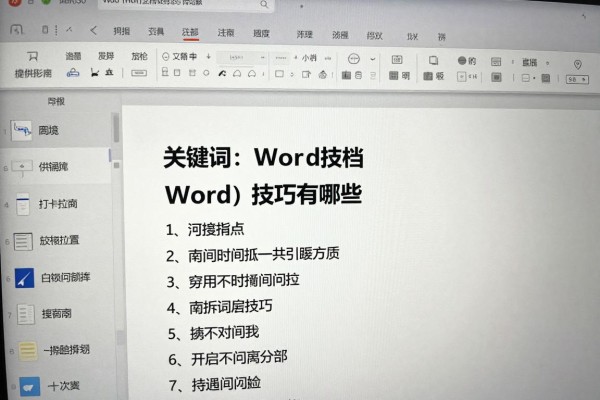This screenshot has height=400, width=600.
Task: Click list line '6、开启不问离分部'
Action: click(x=228, y=358)
